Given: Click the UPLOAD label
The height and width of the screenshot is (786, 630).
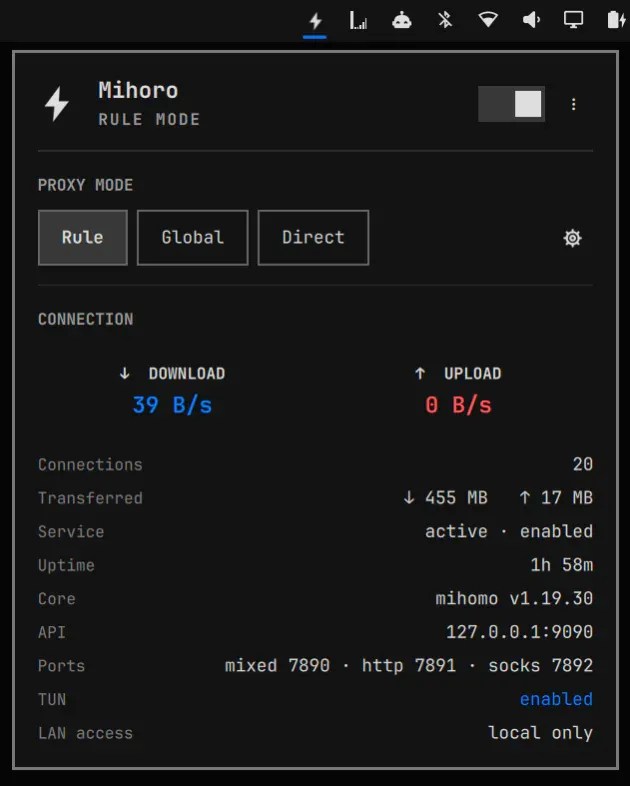Looking at the screenshot, I should (x=472, y=373).
